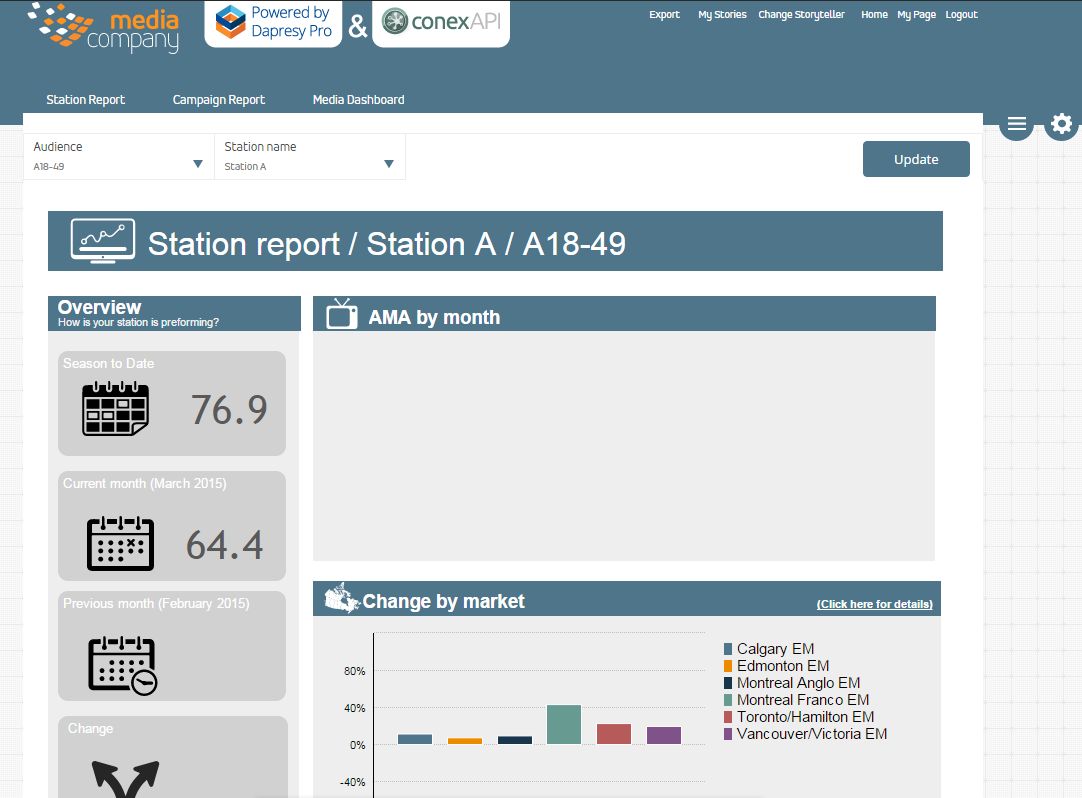1082x798 pixels.
Task: Click the Previous month (February 2015) label
Action: 156,603
